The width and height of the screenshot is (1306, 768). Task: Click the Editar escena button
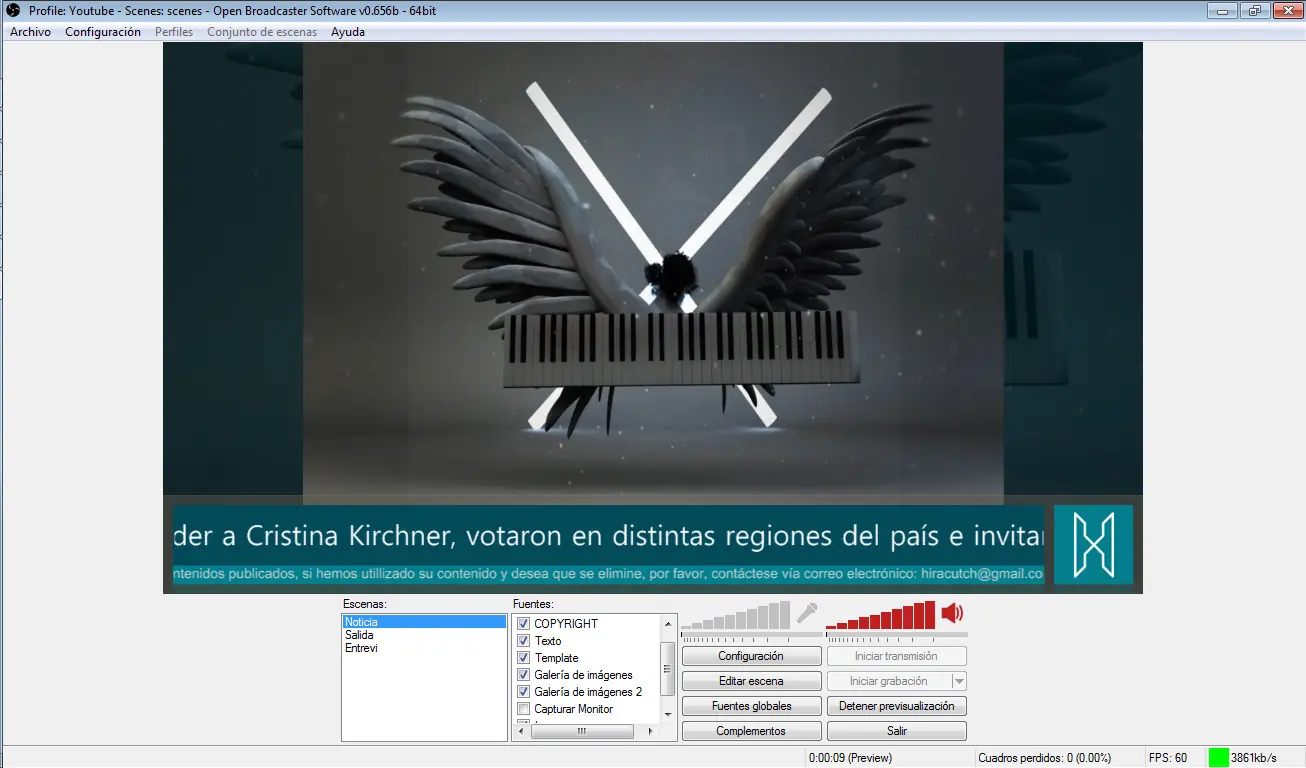point(751,681)
